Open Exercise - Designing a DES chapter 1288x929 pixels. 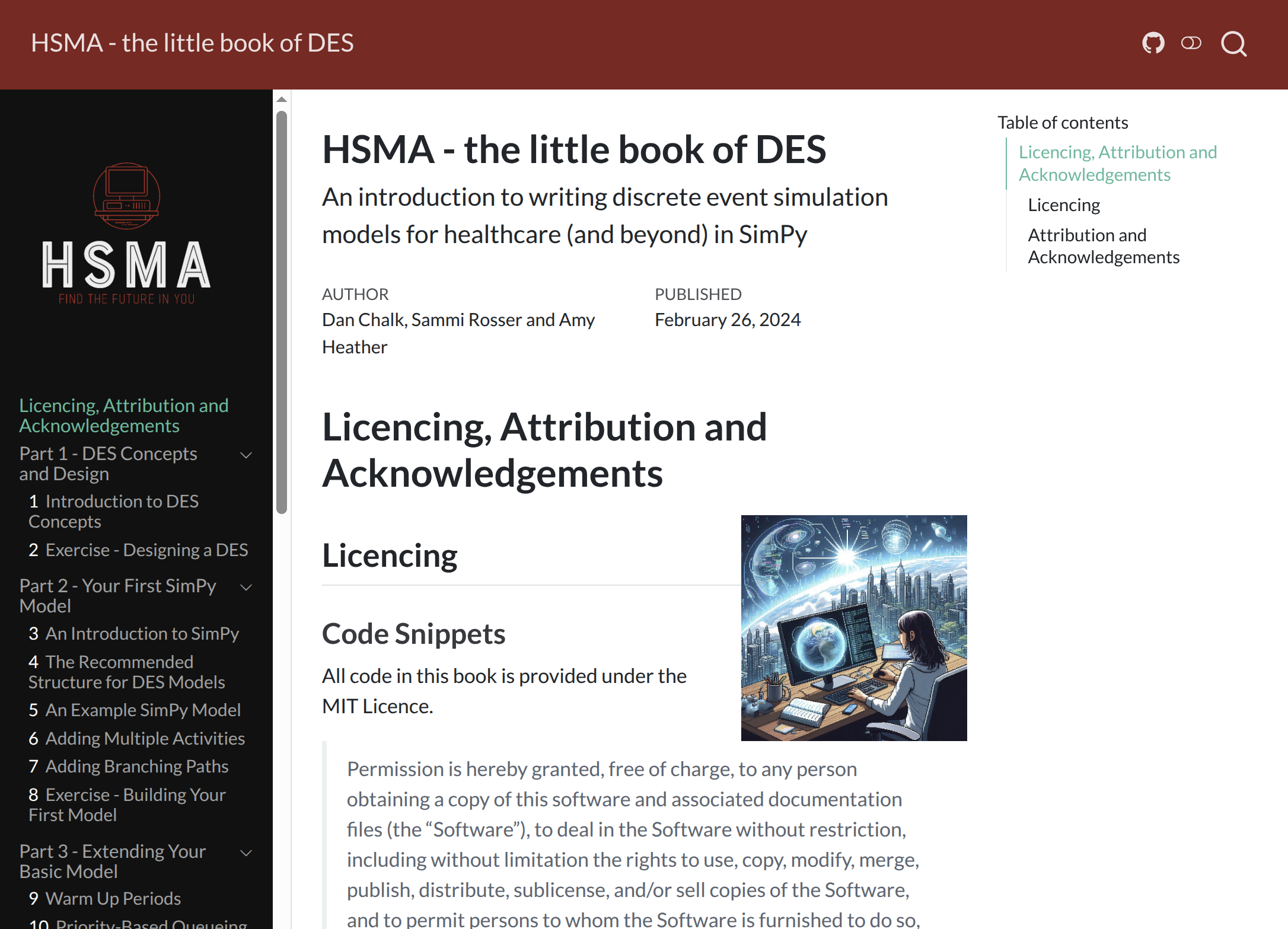[146, 550]
